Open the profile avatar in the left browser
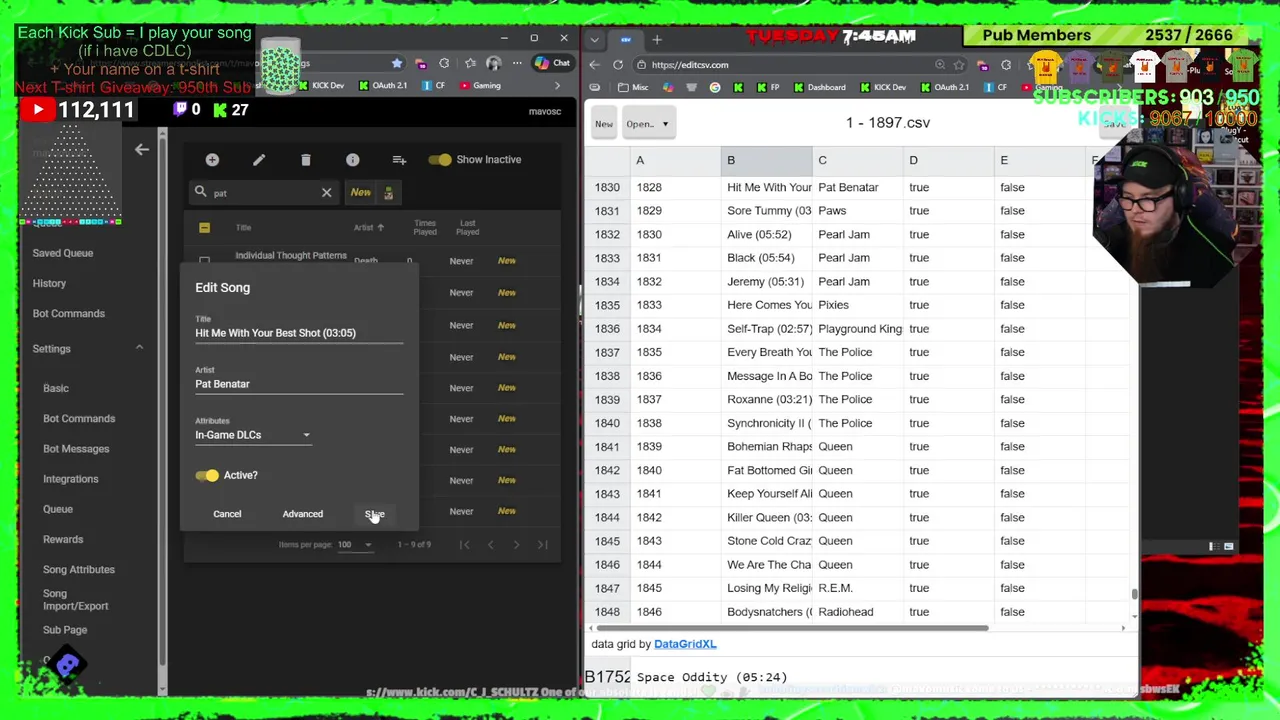 tap(493, 63)
